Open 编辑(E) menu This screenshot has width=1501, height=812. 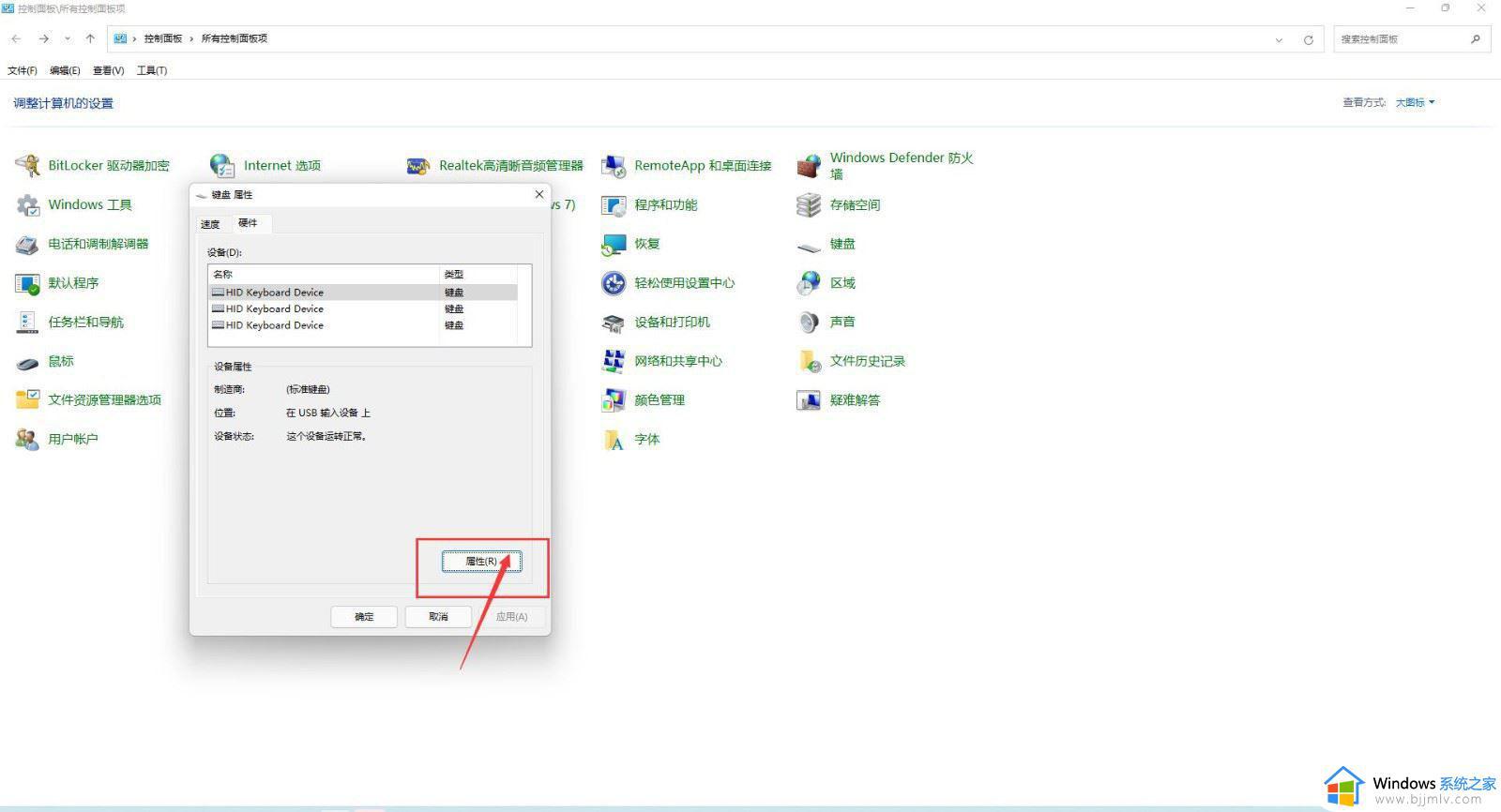click(65, 70)
